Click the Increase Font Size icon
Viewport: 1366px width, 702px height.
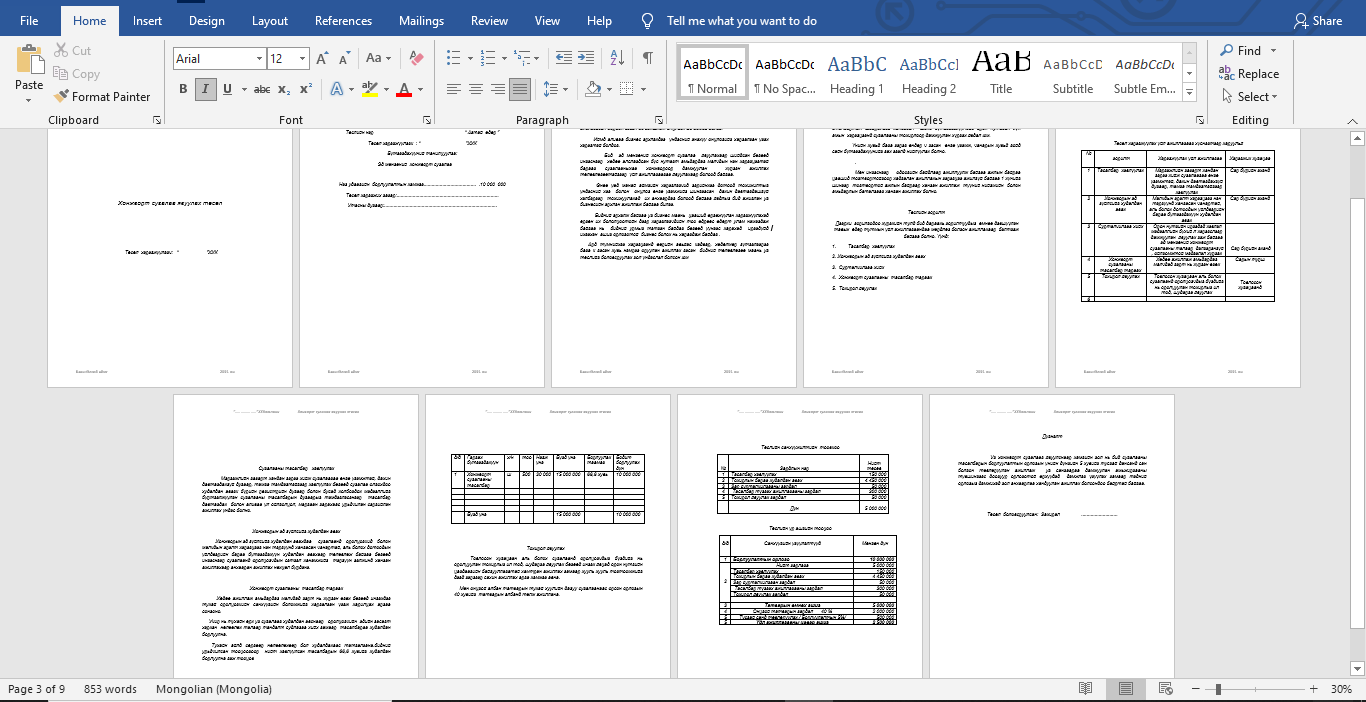coord(322,59)
